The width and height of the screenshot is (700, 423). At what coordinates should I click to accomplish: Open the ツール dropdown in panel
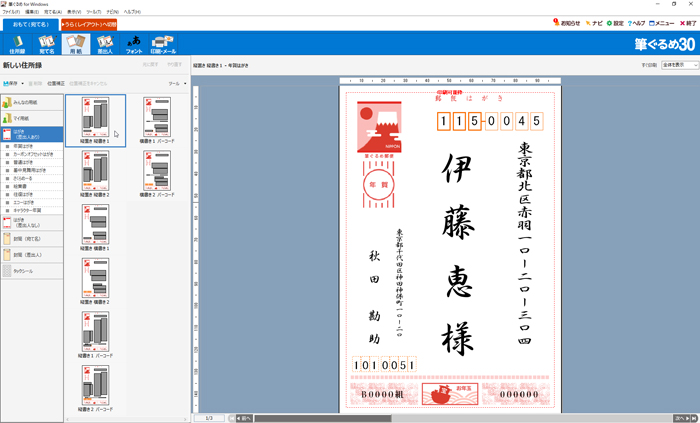tap(177, 84)
